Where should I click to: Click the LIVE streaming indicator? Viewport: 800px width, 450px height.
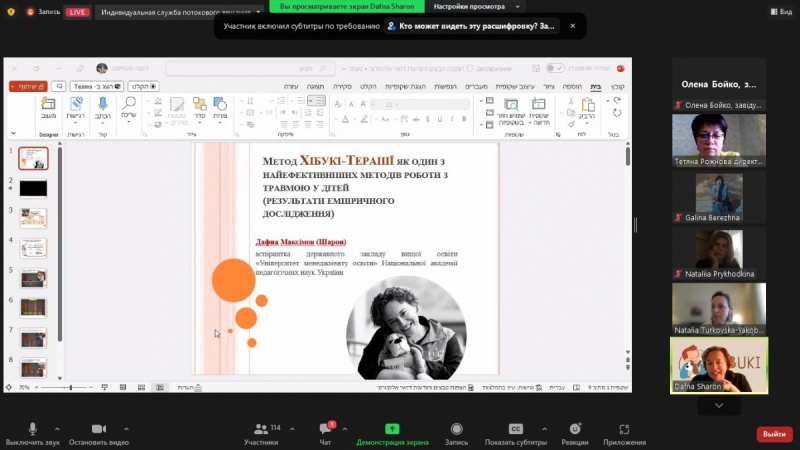[77, 12]
